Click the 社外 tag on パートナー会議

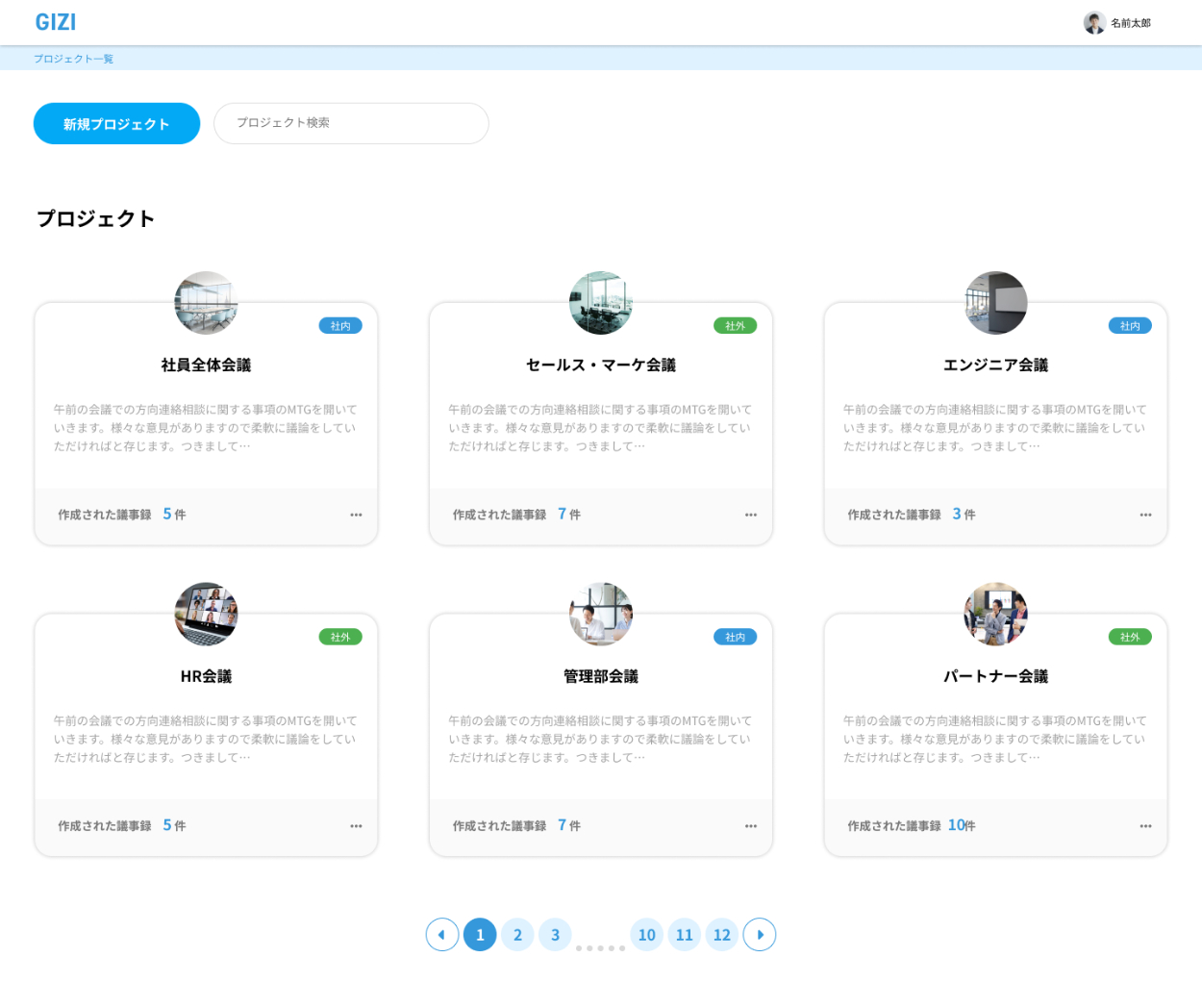coord(1130,637)
